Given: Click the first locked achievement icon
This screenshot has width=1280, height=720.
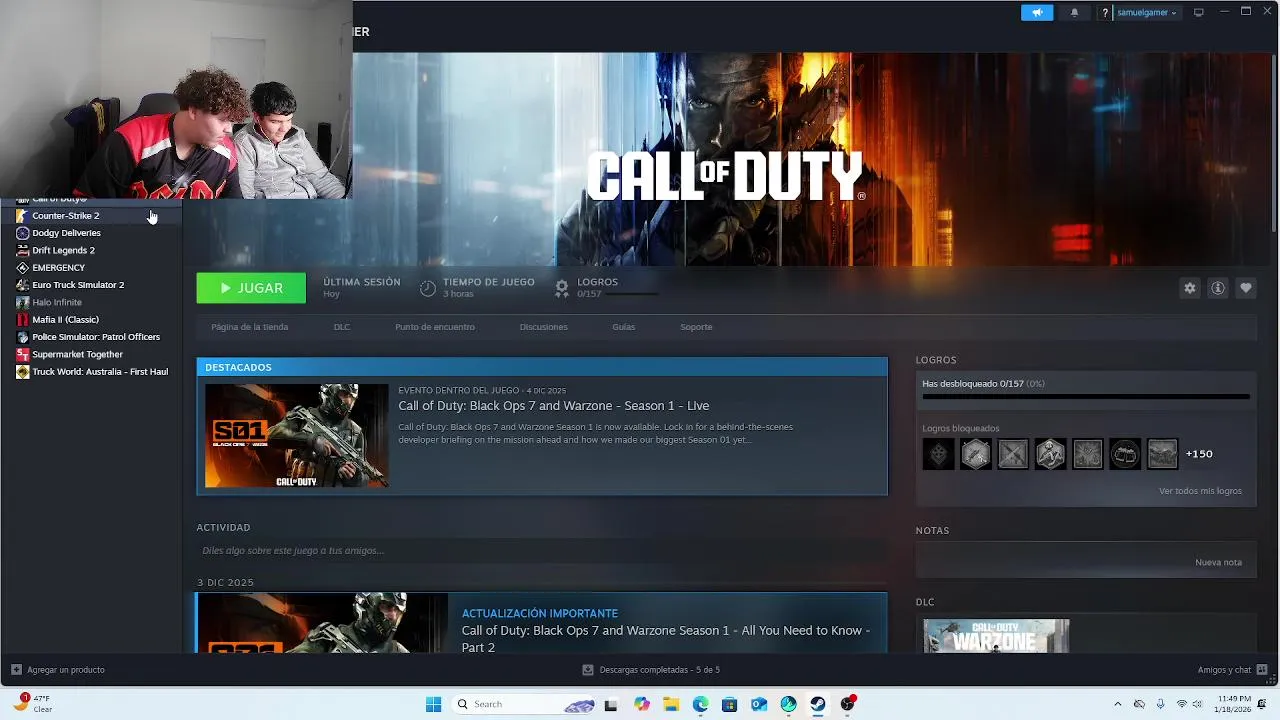Looking at the screenshot, I should pyautogui.click(x=938, y=454).
